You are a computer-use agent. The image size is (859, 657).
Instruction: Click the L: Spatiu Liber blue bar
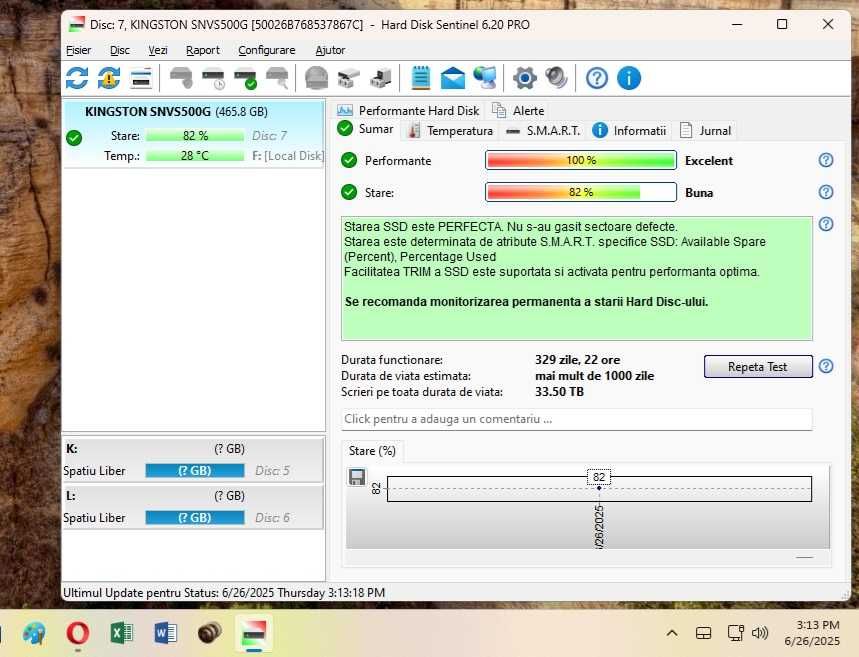click(x=195, y=518)
